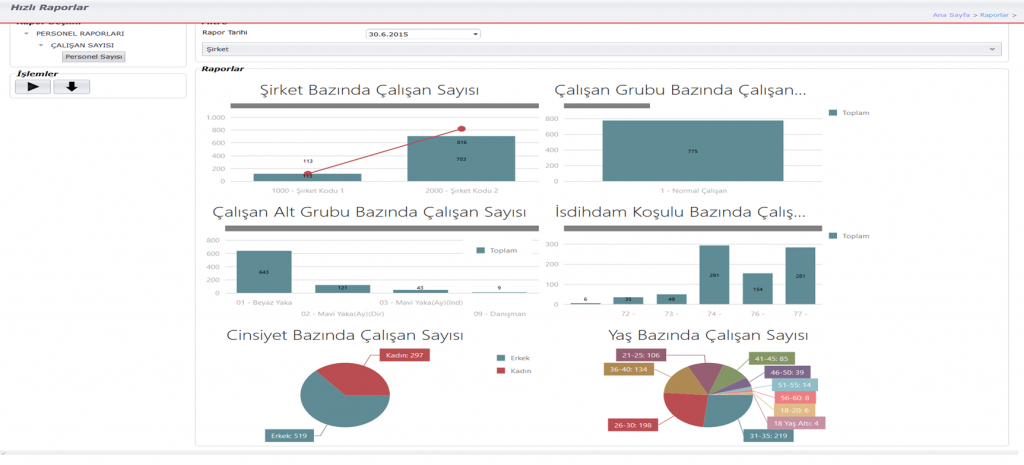
Task: Toggle Toplam legend in İsdihdam Koşulu chart
Action: (850, 236)
